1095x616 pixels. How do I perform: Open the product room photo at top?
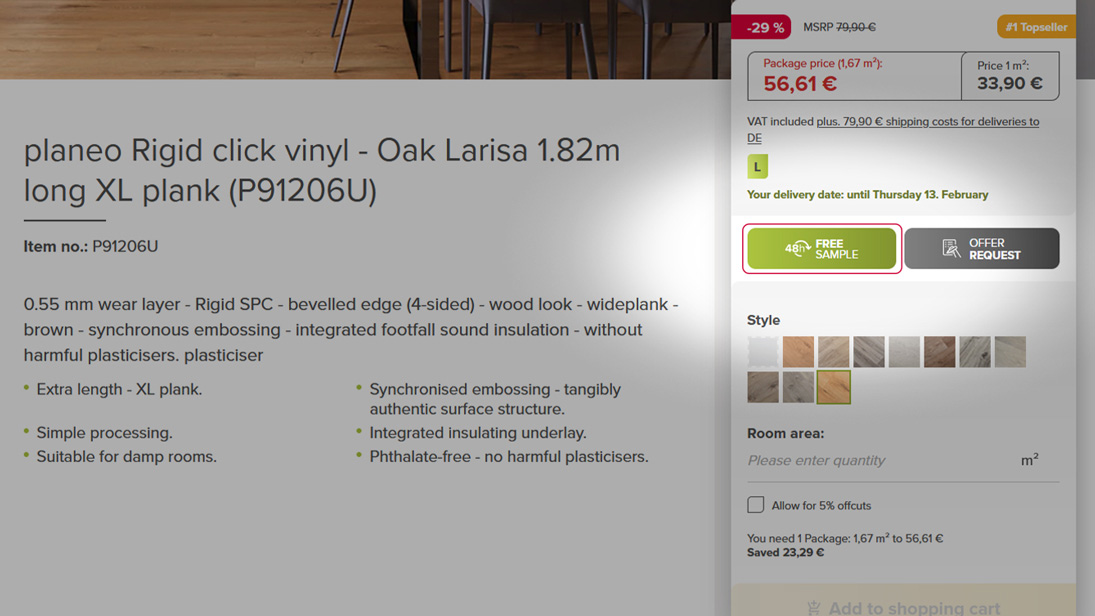365,38
